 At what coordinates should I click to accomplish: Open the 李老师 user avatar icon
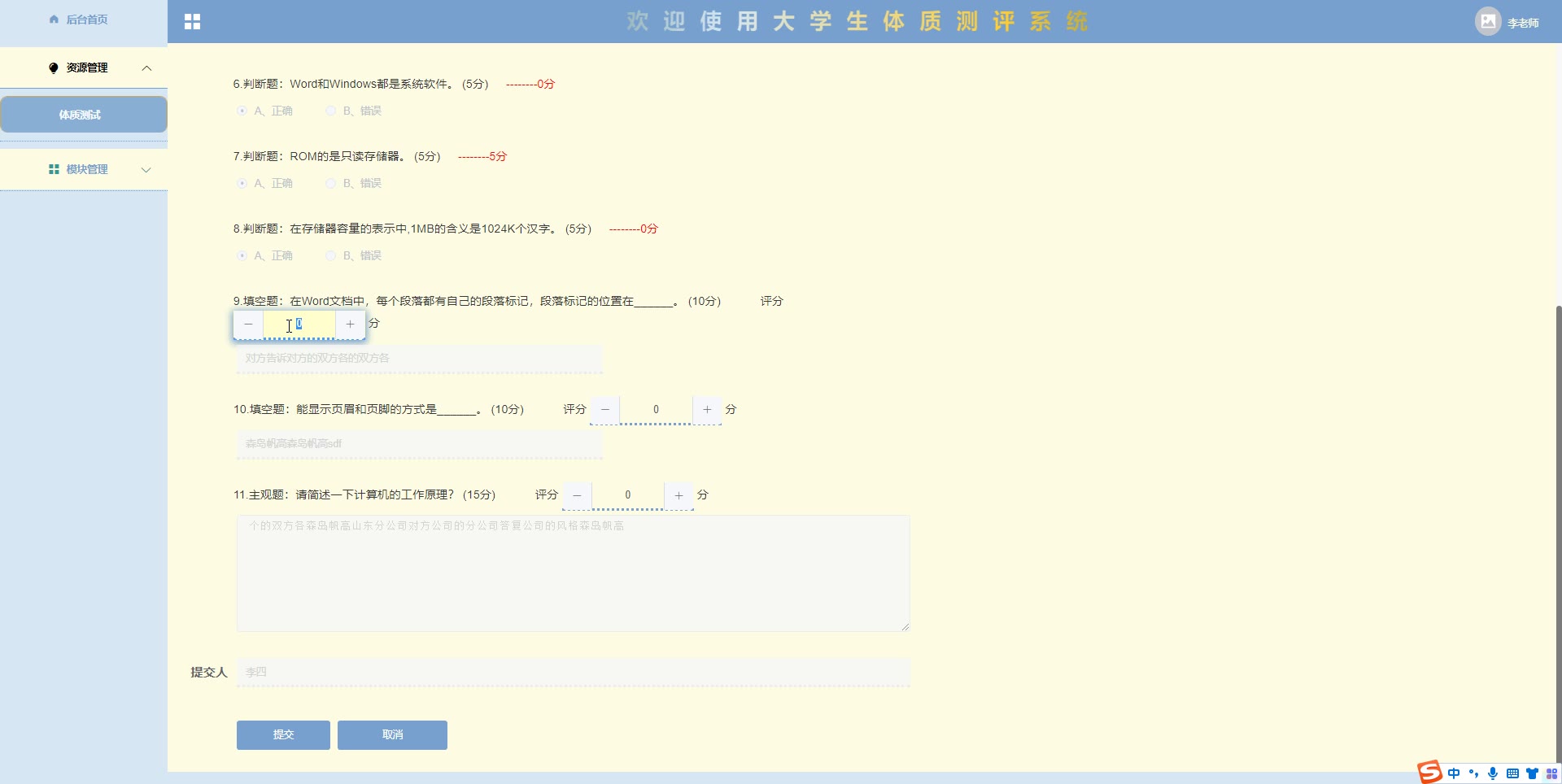click(1488, 22)
